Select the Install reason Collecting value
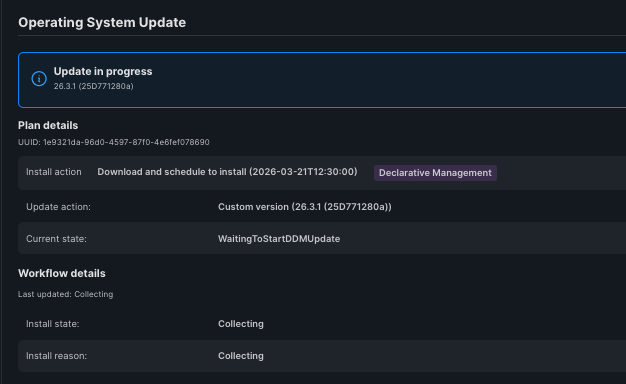 click(x=241, y=356)
